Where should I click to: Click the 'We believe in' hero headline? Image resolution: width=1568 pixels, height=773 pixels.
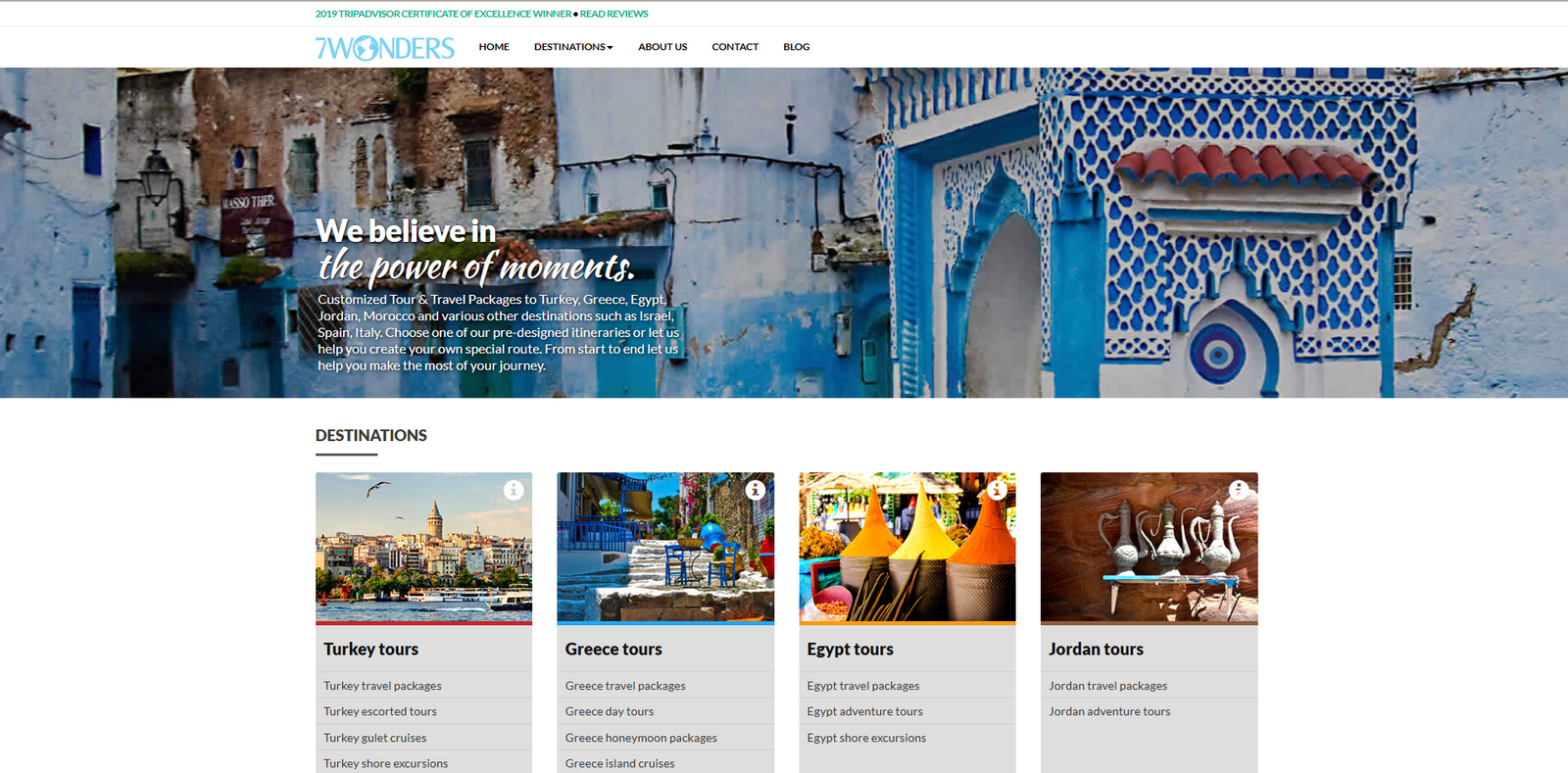[x=406, y=231]
